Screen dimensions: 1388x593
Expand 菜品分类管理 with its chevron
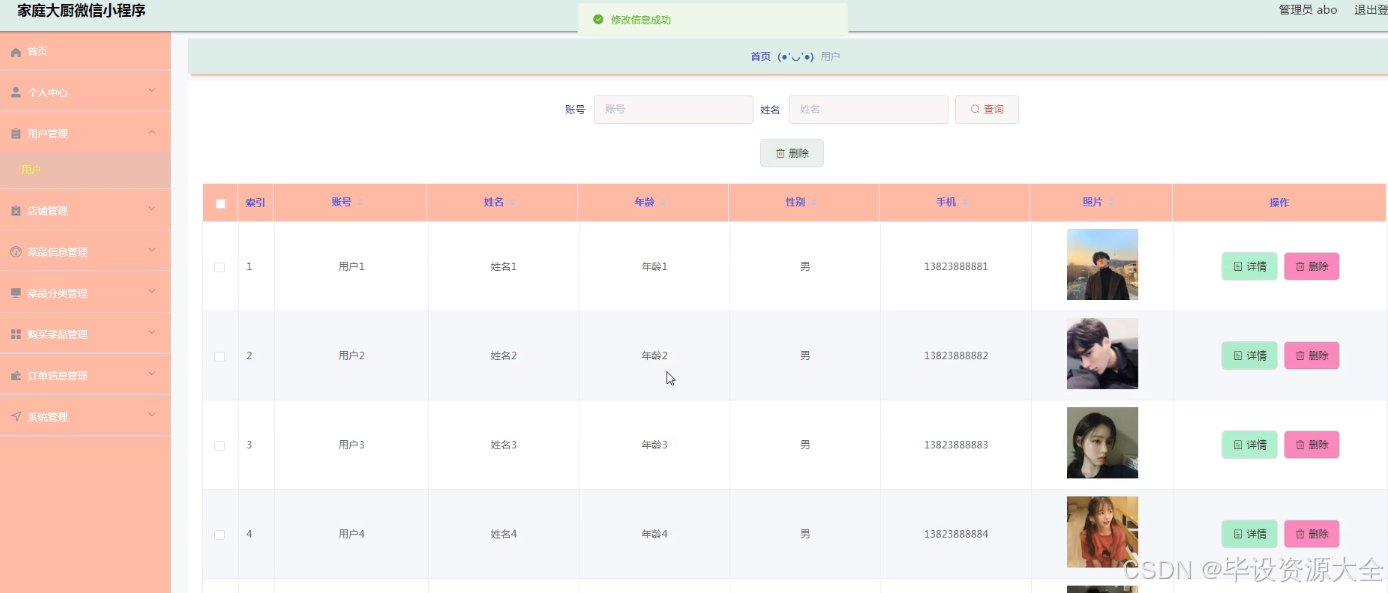[x=152, y=292]
